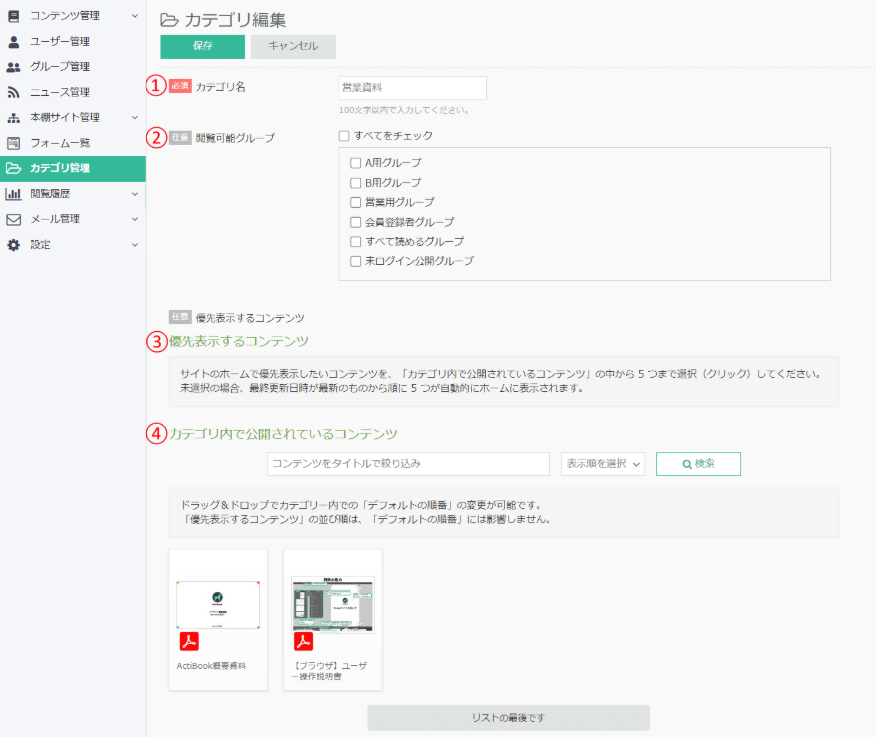Enable the 営業用グループ checkbox
This screenshot has height=737, width=876.
click(x=355, y=202)
